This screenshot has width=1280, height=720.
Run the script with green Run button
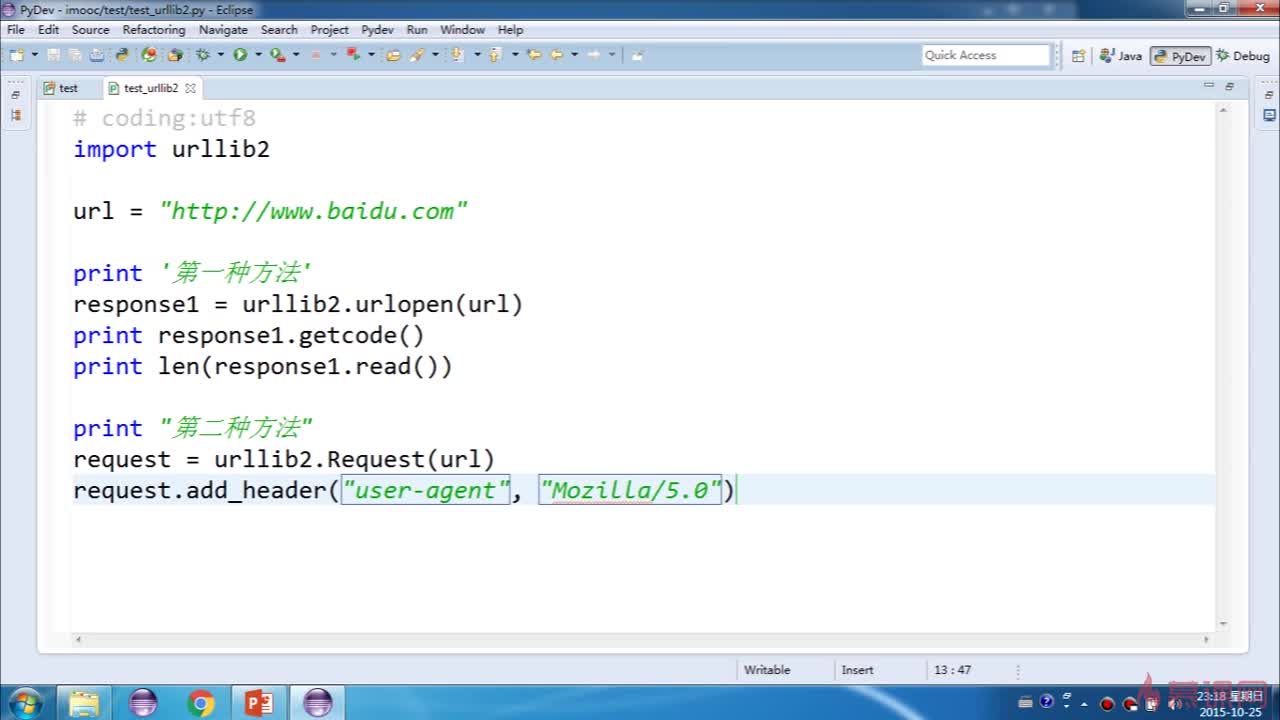pyautogui.click(x=240, y=55)
